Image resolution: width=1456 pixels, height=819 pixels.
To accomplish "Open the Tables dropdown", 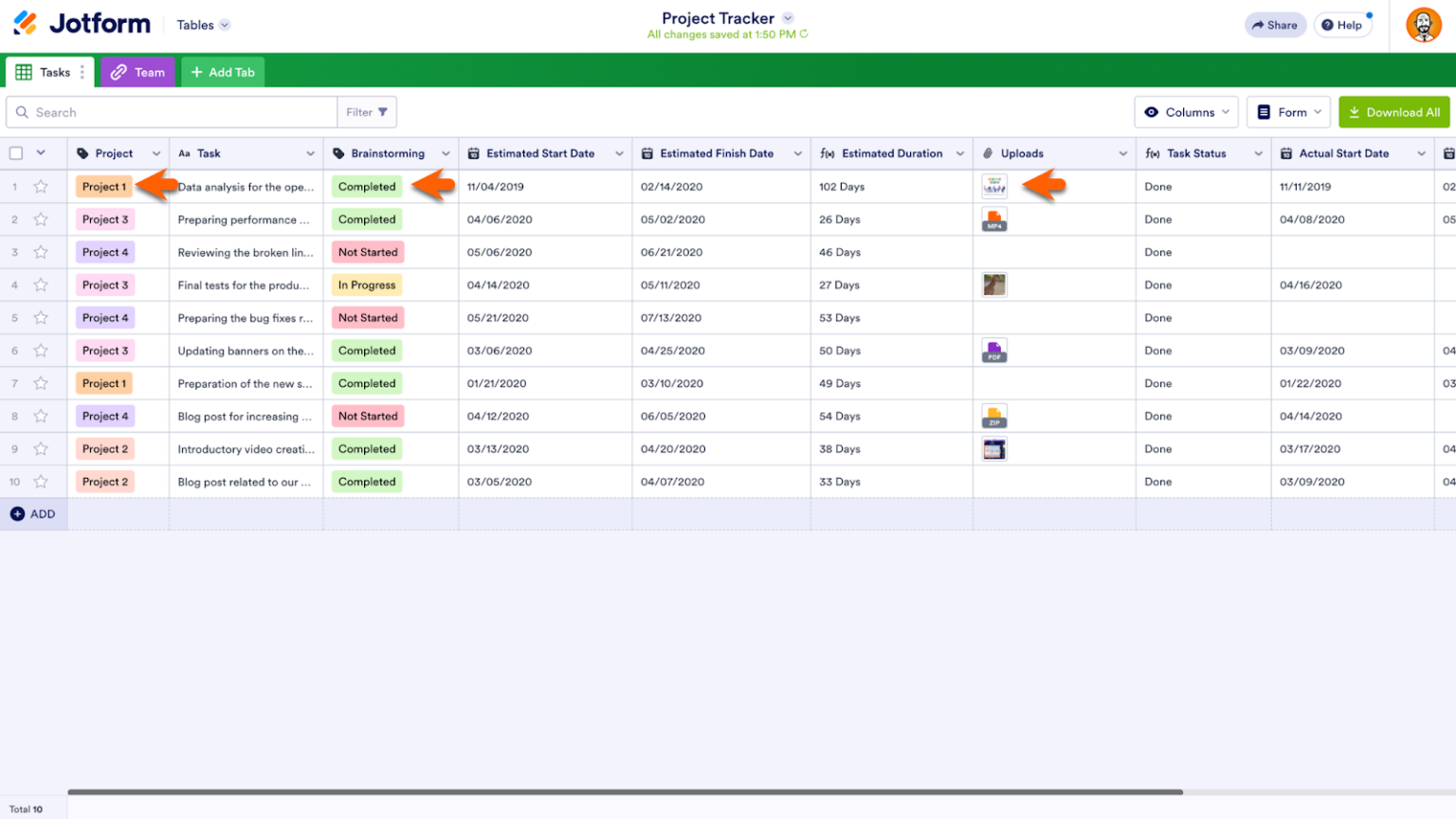I will pos(202,25).
